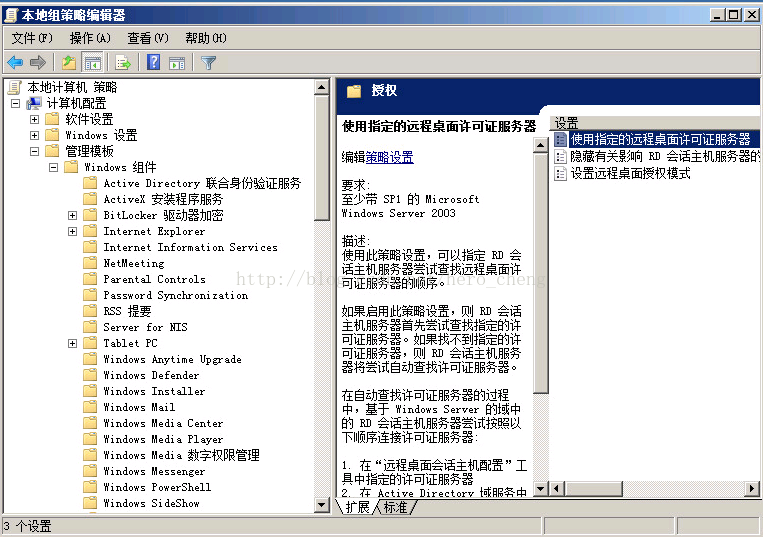This screenshot has height=537, width=763.
Task: Open the 操作(A) menu
Action: (x=90, y=38)
